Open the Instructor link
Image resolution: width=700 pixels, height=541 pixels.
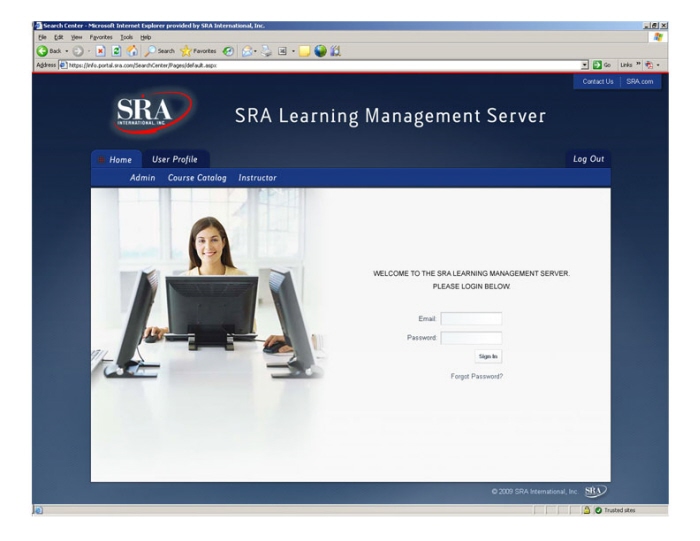coord(257,178)
